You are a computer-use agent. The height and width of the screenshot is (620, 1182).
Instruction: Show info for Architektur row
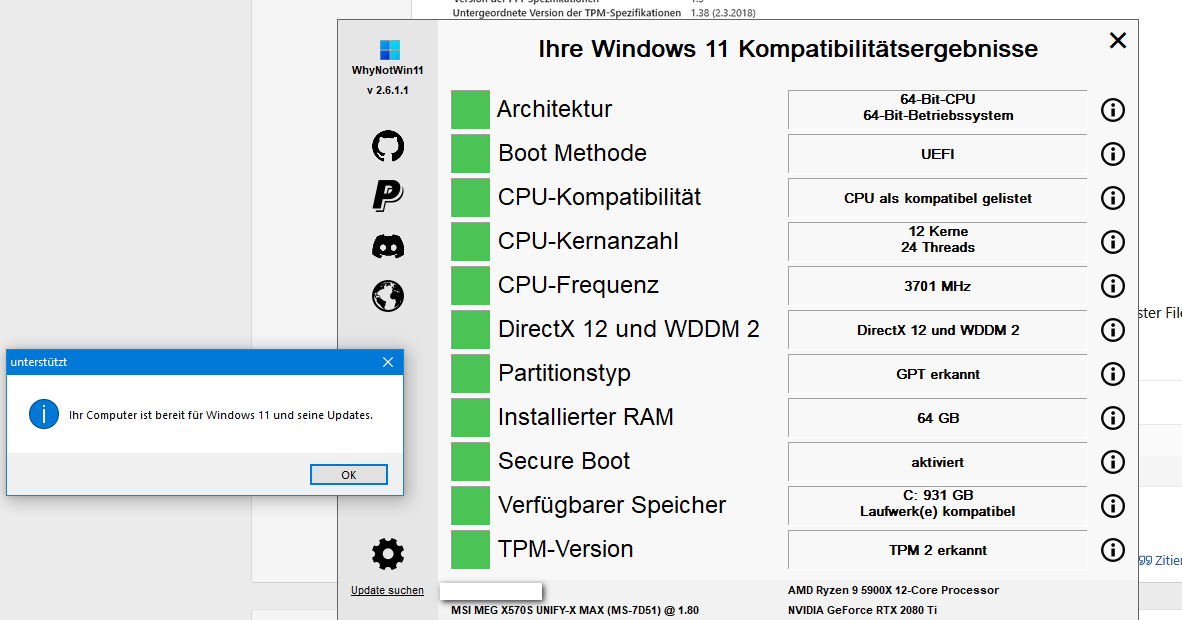[1113, 110]
